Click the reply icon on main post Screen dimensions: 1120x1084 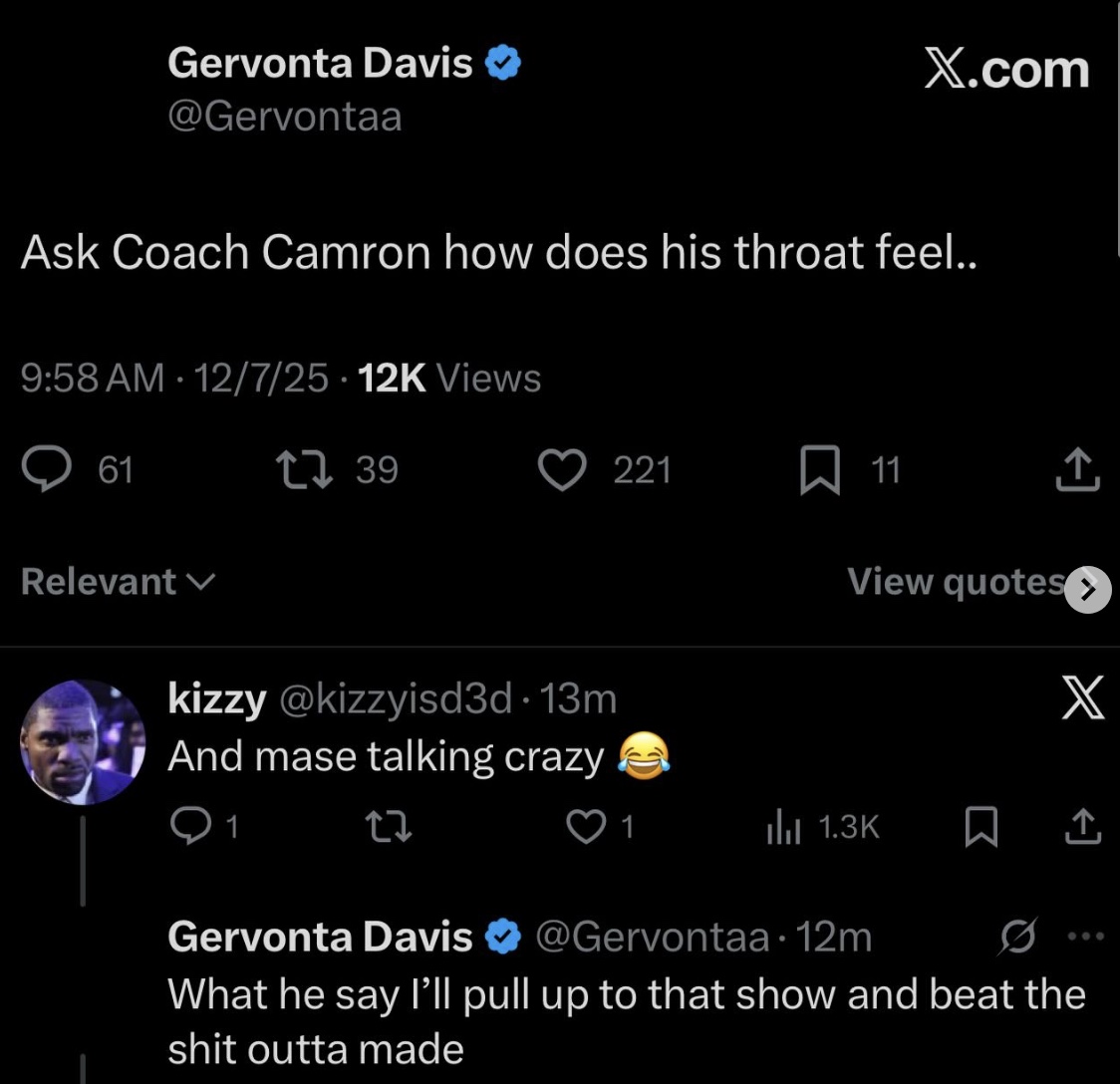pos(47,470)
